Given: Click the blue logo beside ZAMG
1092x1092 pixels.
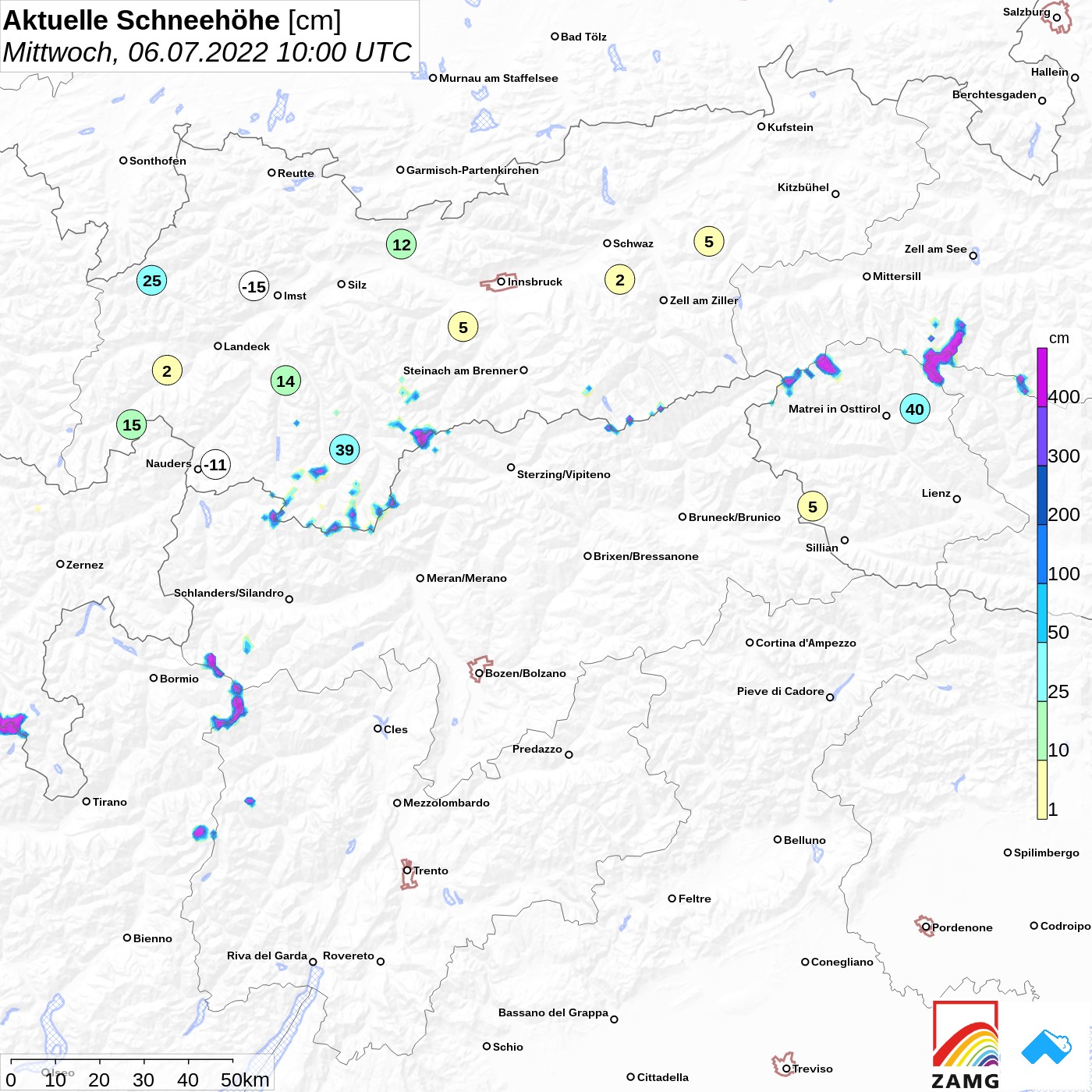Looking at the screenshot, I should point(1047,1047).
